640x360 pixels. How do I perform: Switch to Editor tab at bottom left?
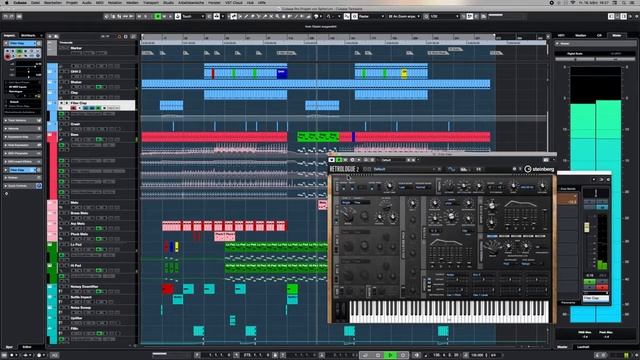click(x=27, y=347)
